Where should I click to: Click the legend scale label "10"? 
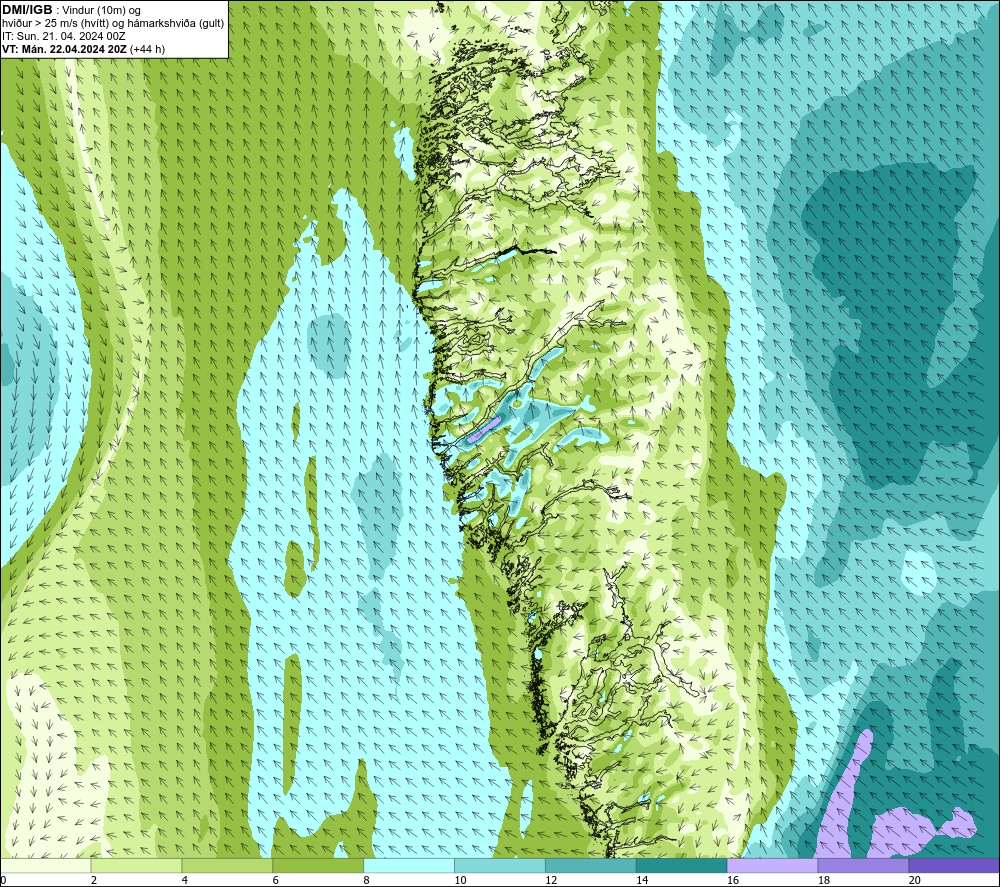pyautogui.click(x=460, y=881)
